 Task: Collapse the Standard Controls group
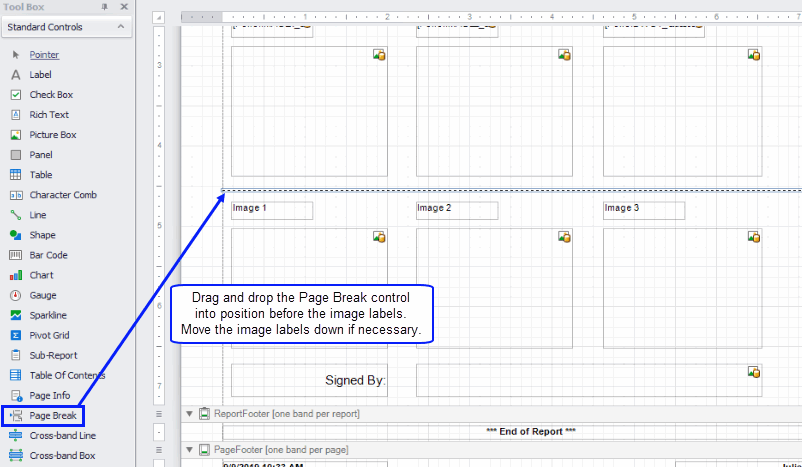[120, 27]
